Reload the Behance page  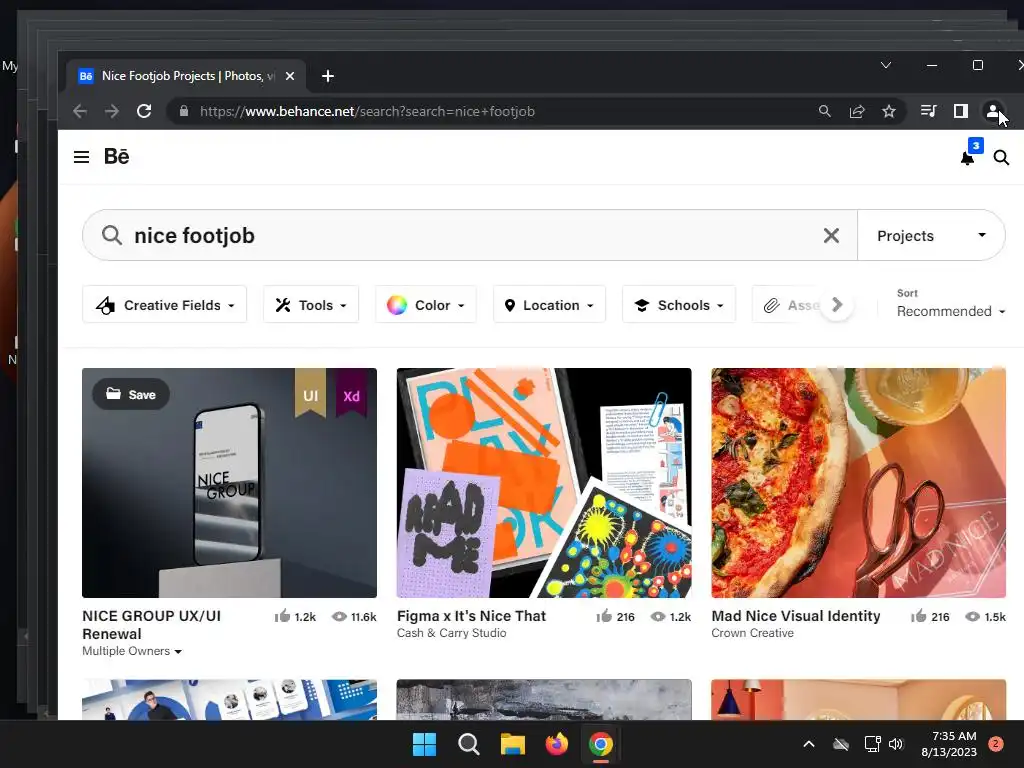[x=144, y=111]
